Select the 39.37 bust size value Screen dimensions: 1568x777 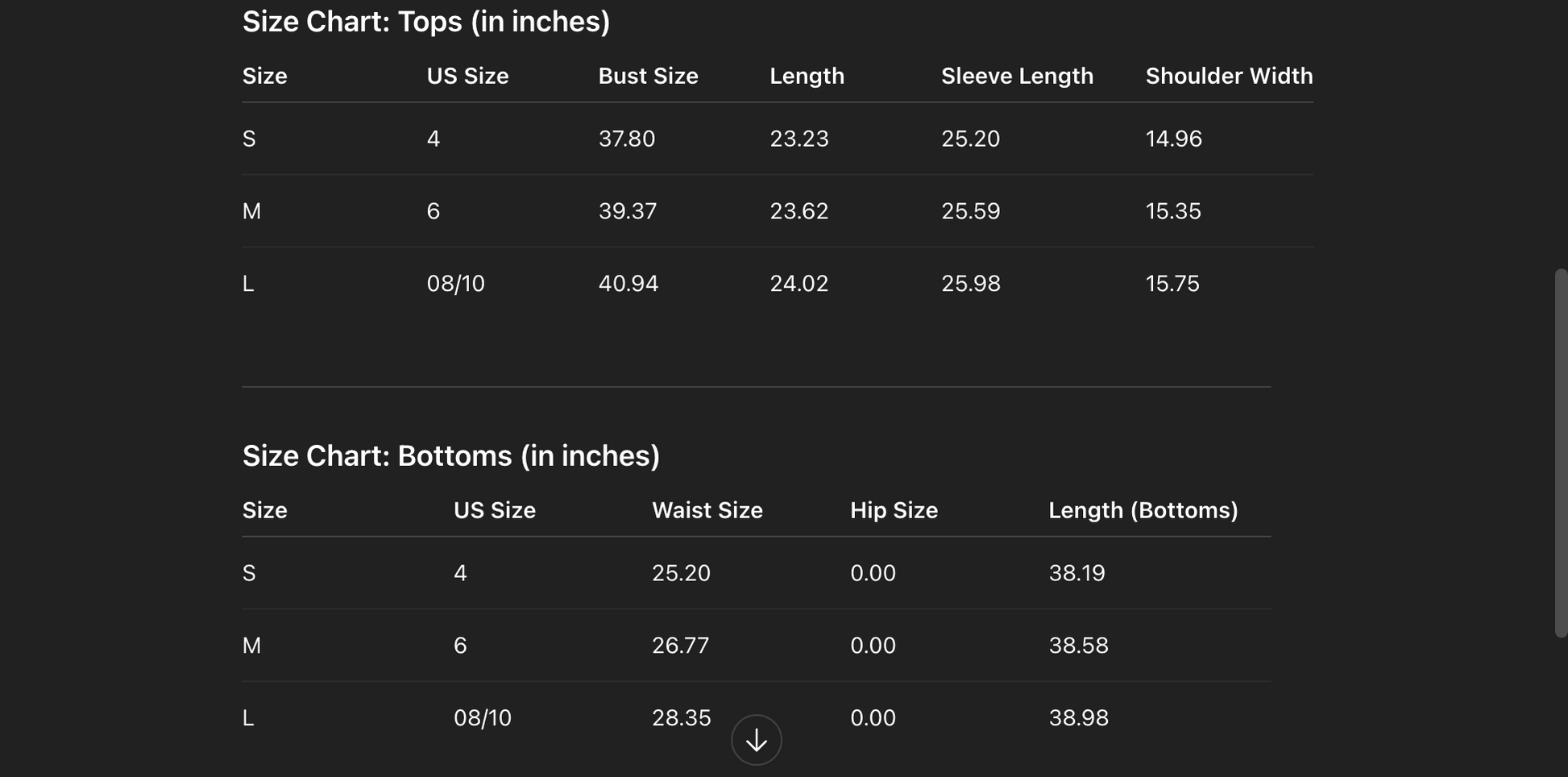tap(627, 211)
